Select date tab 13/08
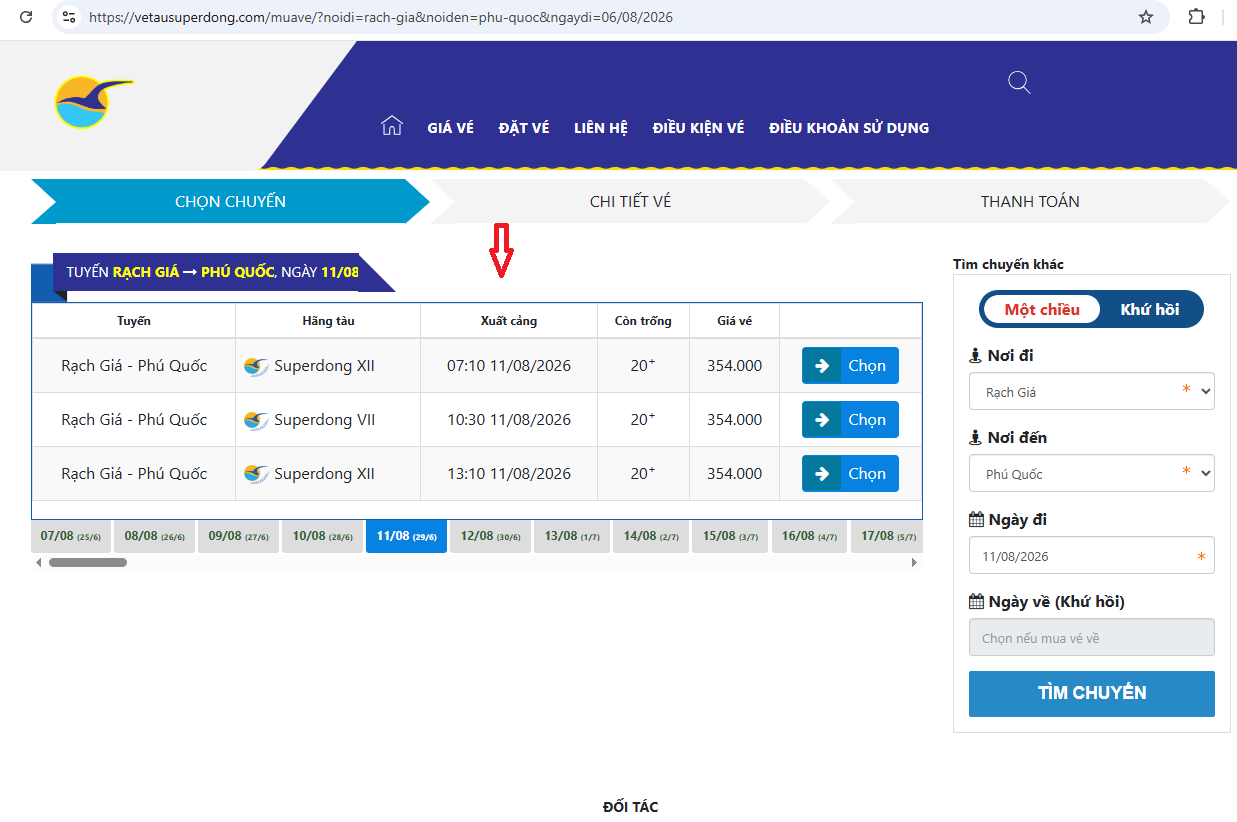 572,536
